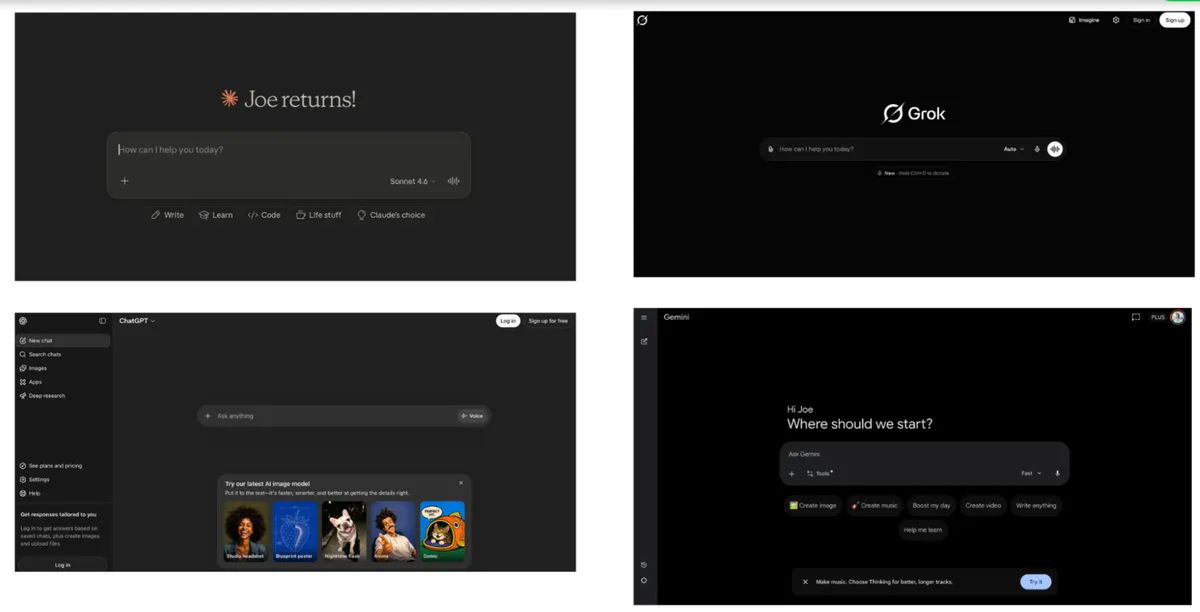Screen dimensions: 1200x612
Task: Start Grok voice mode waveform button
Action: pyautogui.click(x=1055, y=149)
